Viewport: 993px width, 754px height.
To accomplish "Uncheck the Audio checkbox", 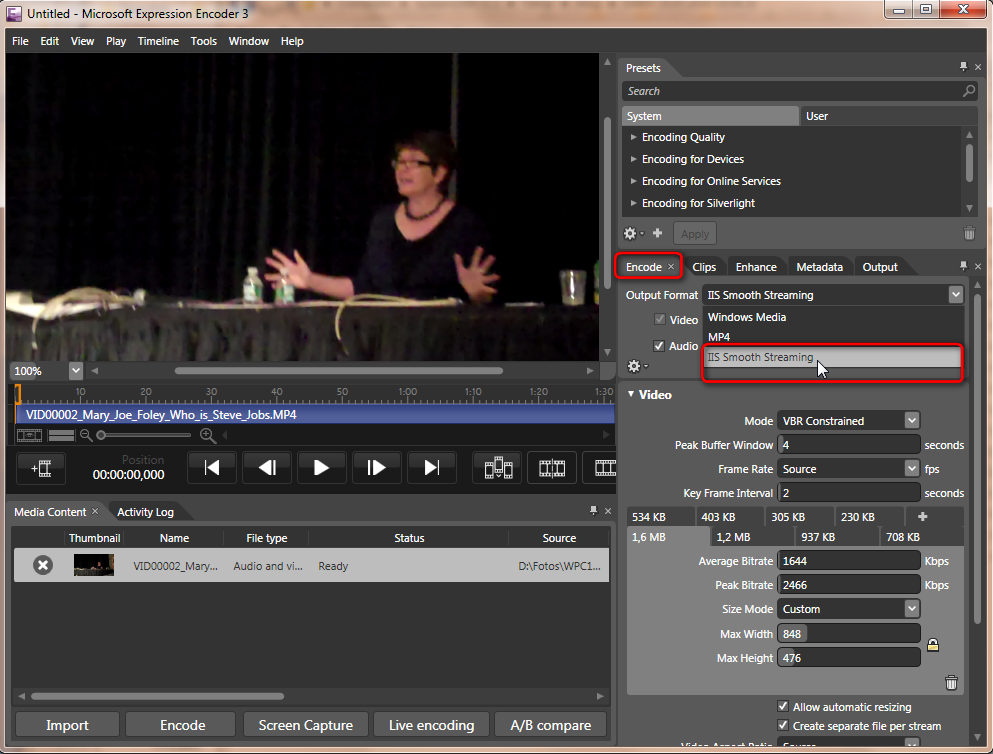I will 659,346.
